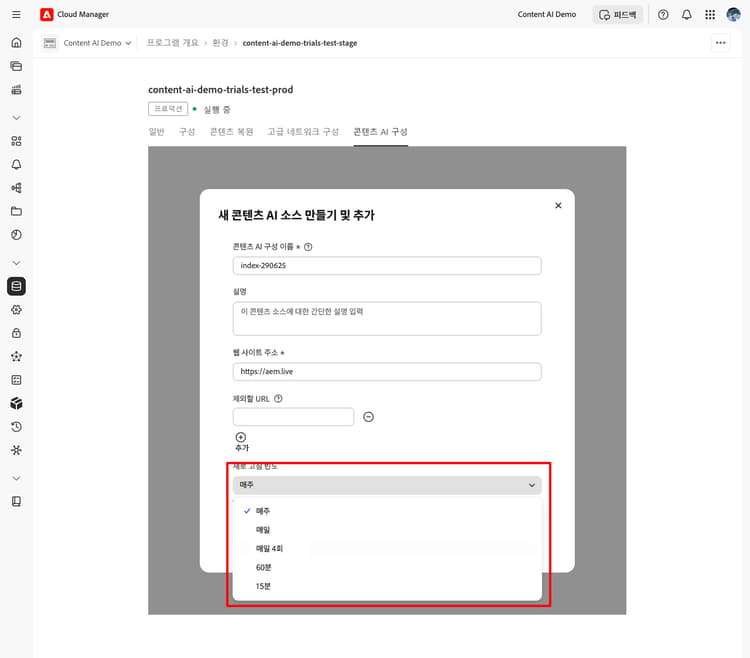Click the index-290625 name field
750x658 pixels.
tap(387, 266)
